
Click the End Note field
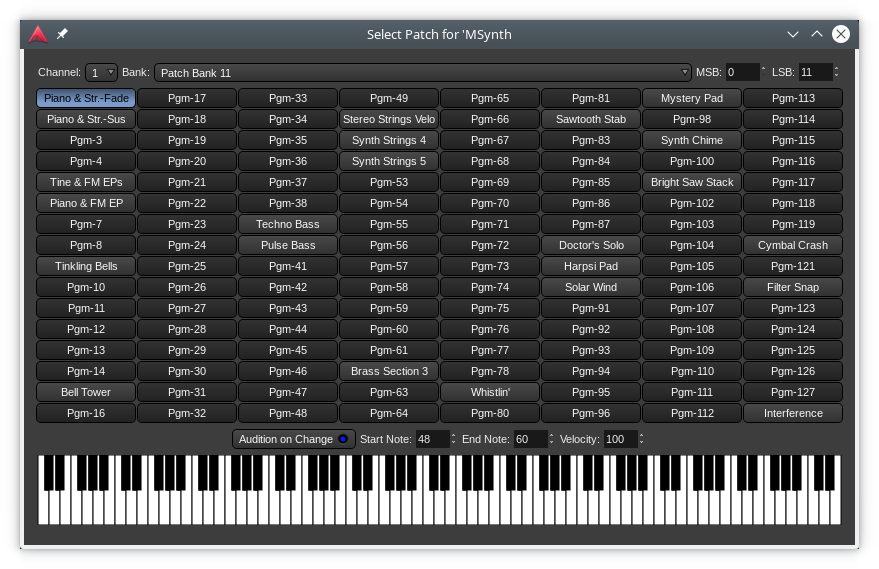(530, 439)
